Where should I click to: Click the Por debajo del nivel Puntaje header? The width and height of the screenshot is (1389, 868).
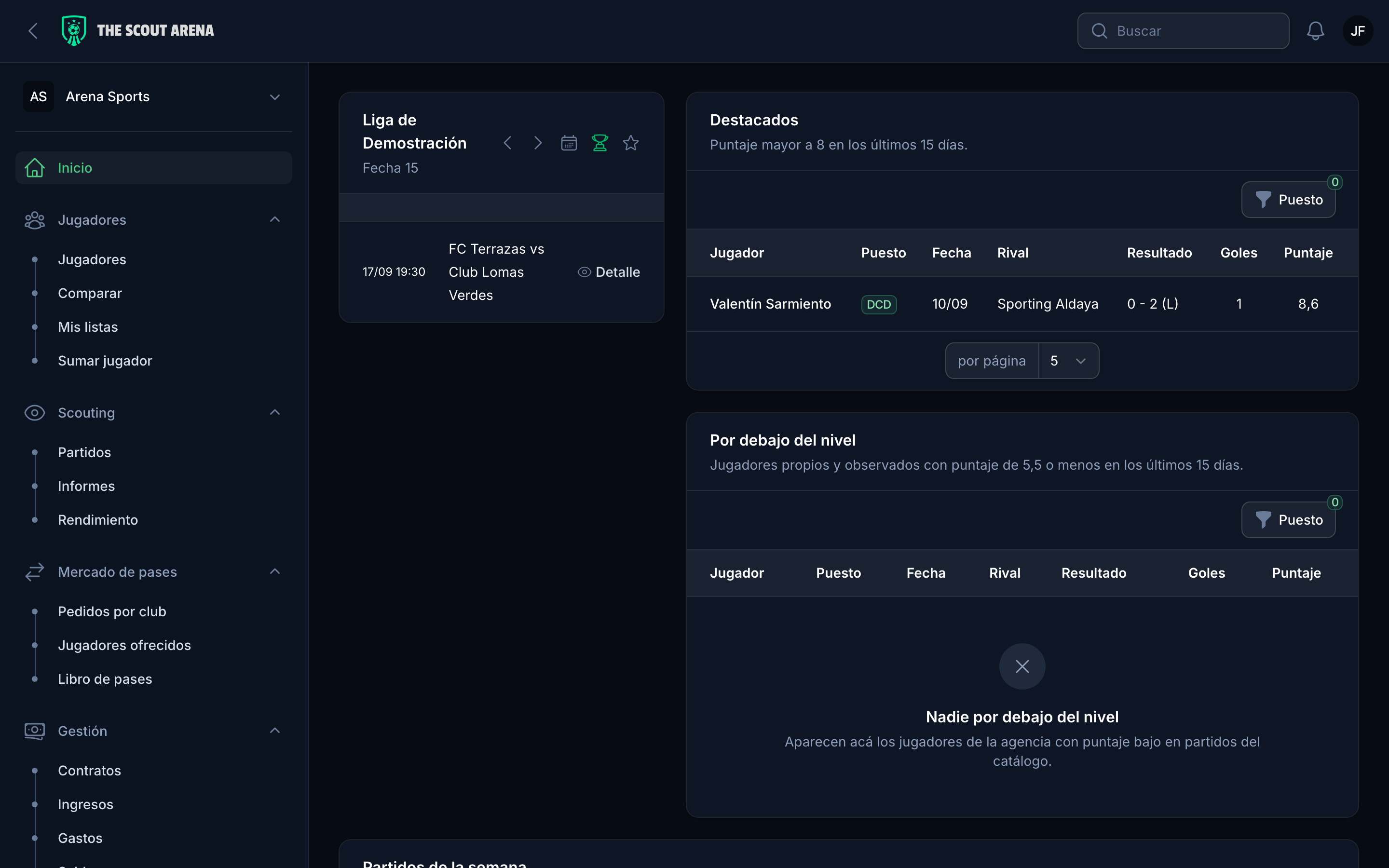point(1296,573)
